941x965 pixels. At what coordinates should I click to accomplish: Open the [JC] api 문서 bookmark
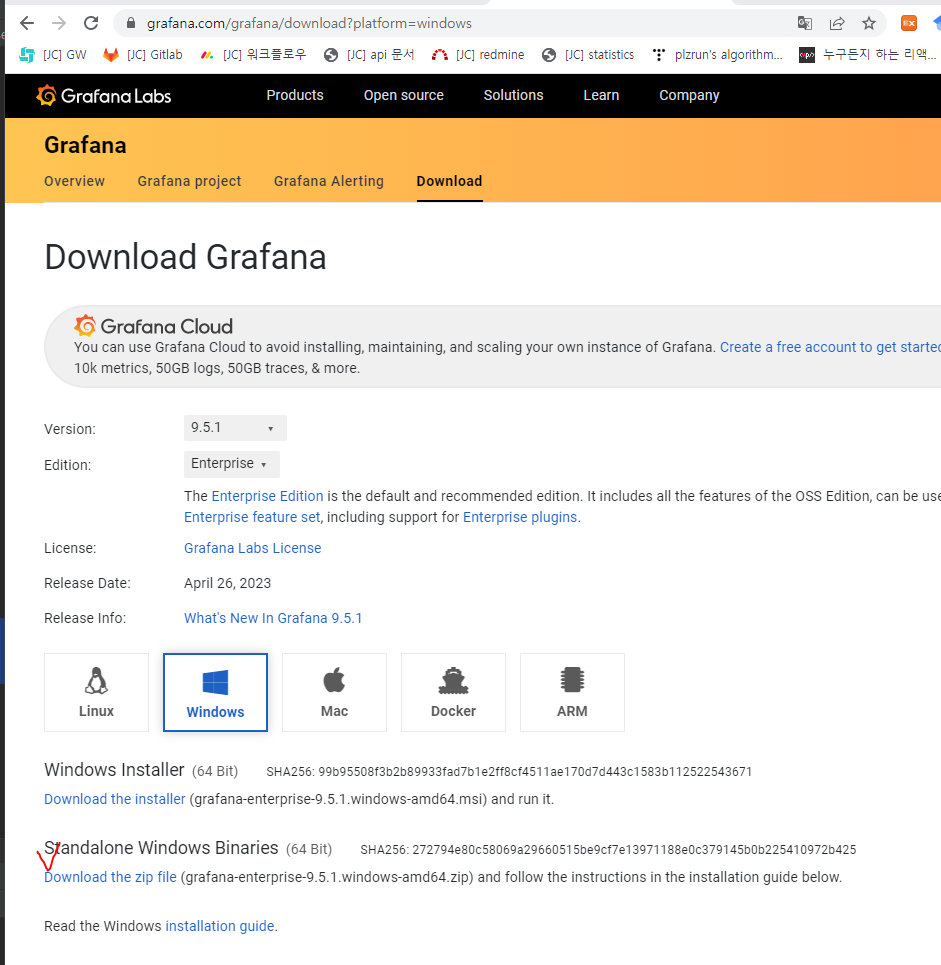(x=369, y=55)
